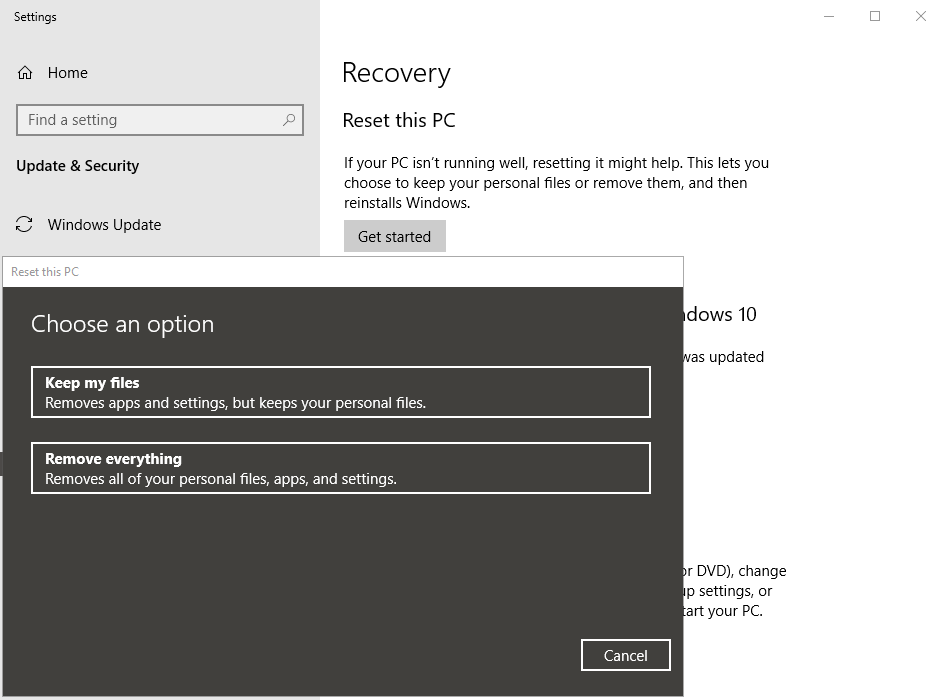This screenshot has height=700, width=944.
Task: Click the Home house icon
Action: (x=25, y=73)
